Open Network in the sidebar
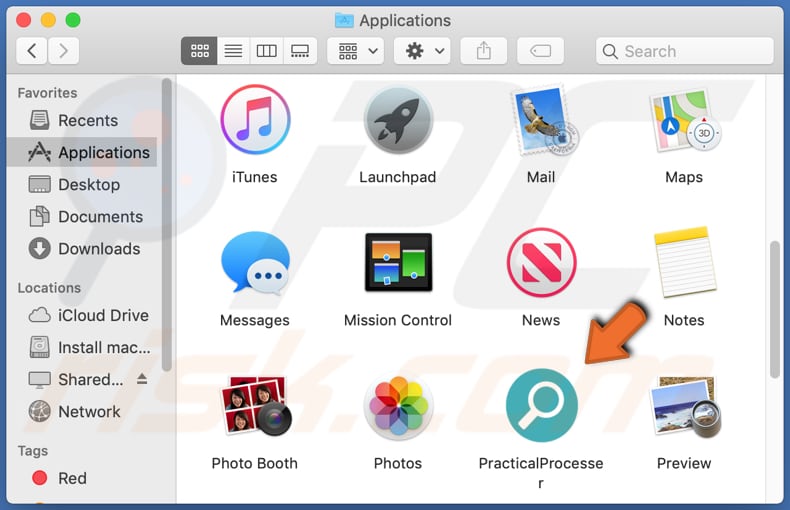 coord(82,412)
